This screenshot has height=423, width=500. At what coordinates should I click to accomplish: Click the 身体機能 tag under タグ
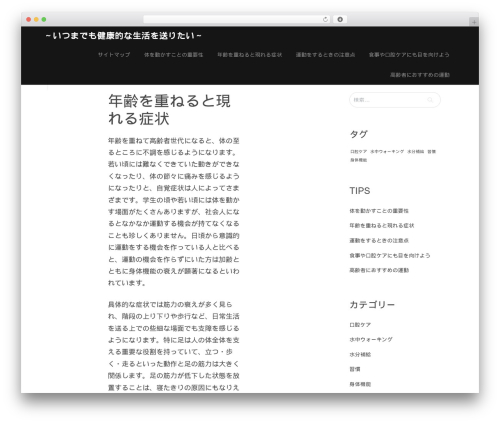coord(358,160)
